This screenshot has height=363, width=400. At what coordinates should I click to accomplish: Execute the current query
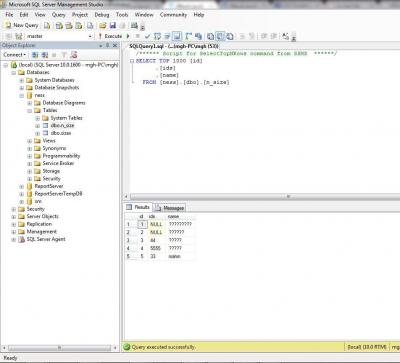pyautogui.click(x=110, y=36)
